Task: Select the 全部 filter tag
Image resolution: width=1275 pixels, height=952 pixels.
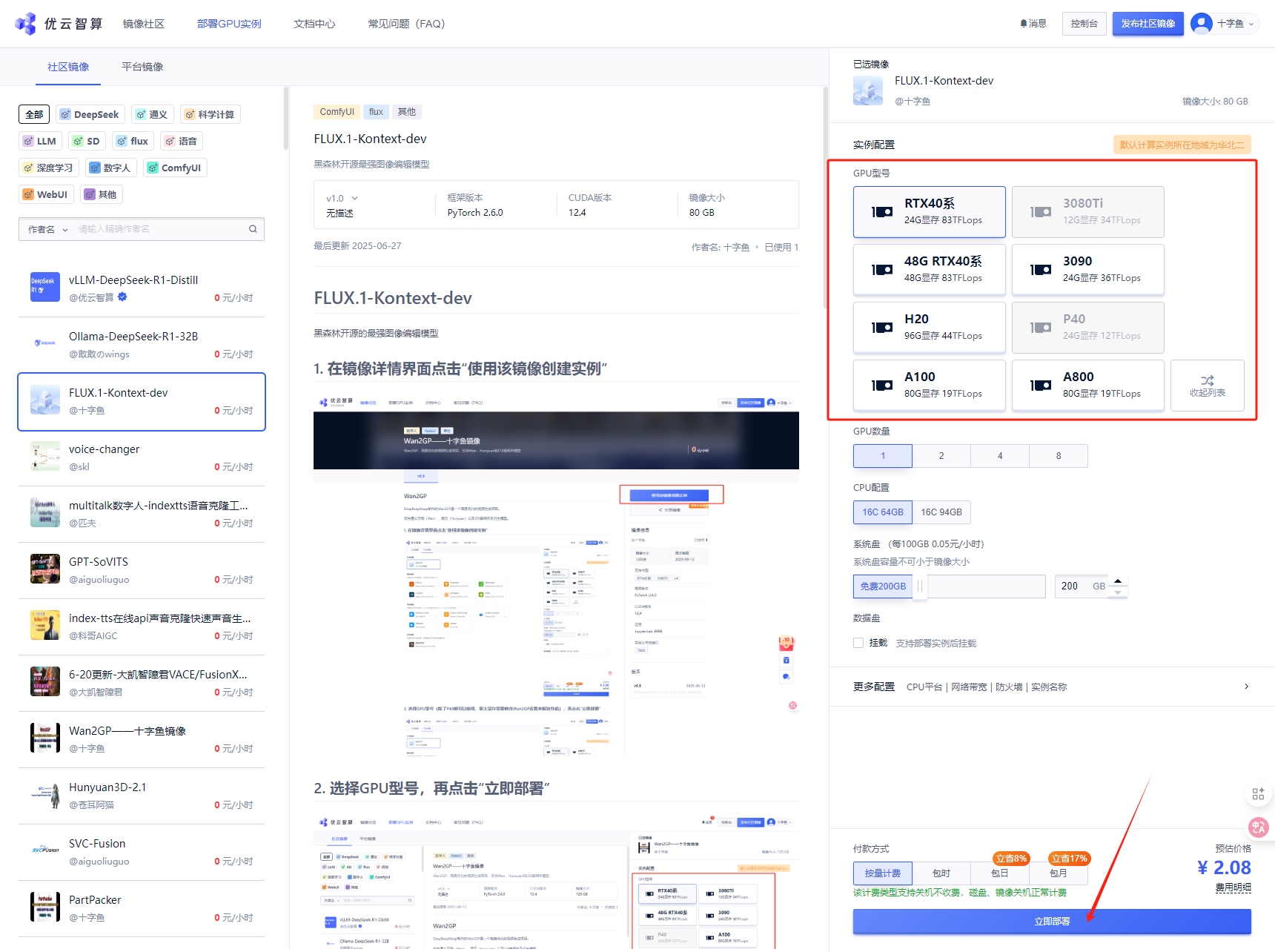Action: pyautogui.click(x=34, y=114)
